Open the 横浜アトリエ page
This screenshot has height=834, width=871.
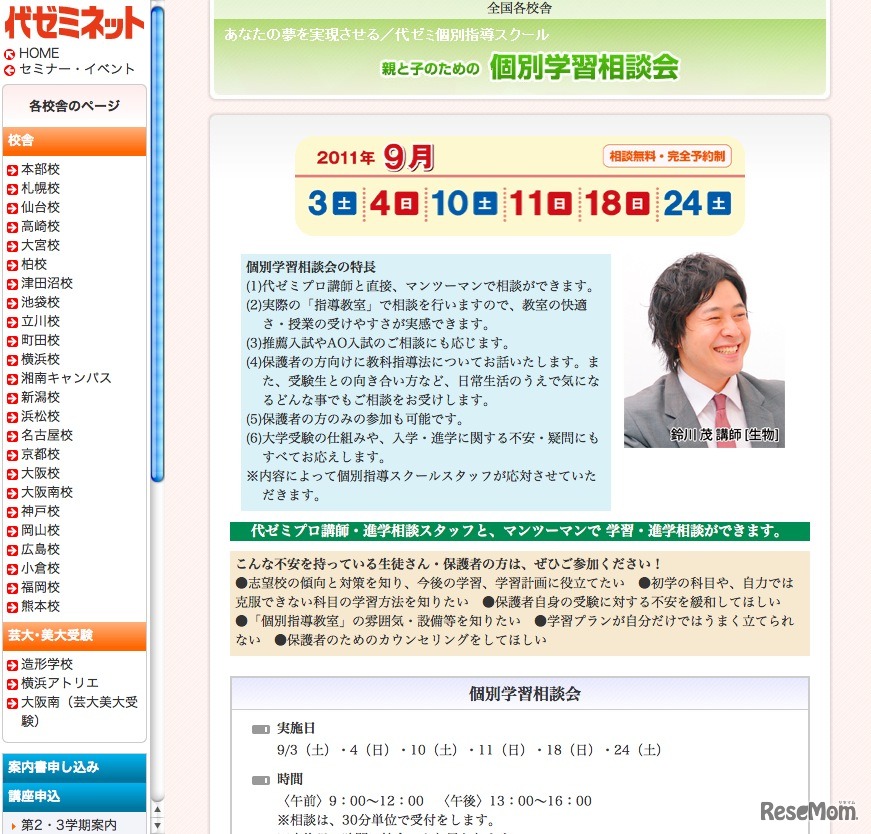coord(59,683)
